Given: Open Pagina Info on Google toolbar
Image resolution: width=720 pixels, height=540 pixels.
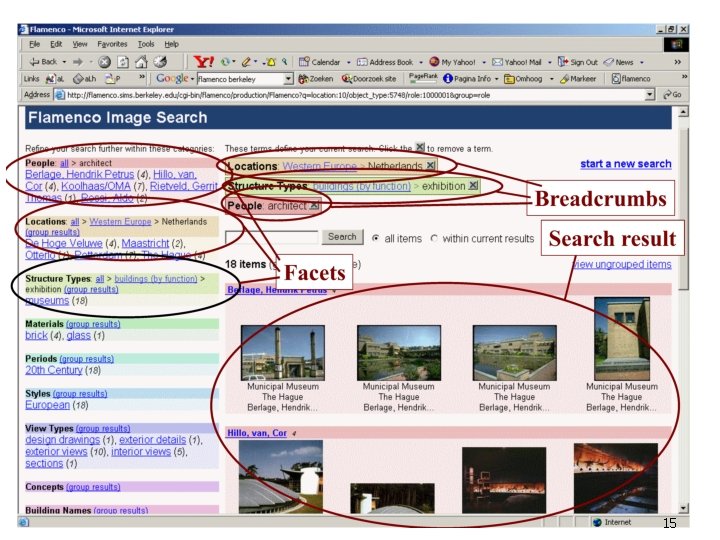Looking at the screenshot, I should pos(467,79).
